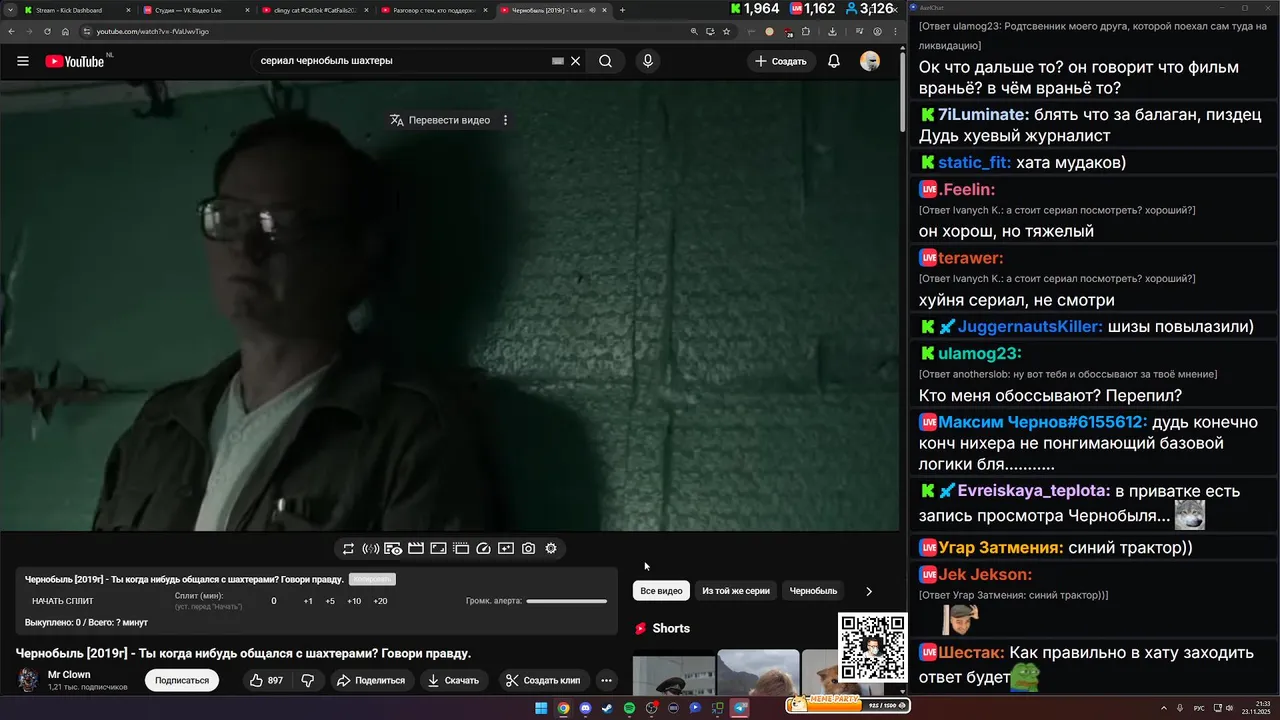Click the 7iLuminate username in chat

(x=983, y=115)
